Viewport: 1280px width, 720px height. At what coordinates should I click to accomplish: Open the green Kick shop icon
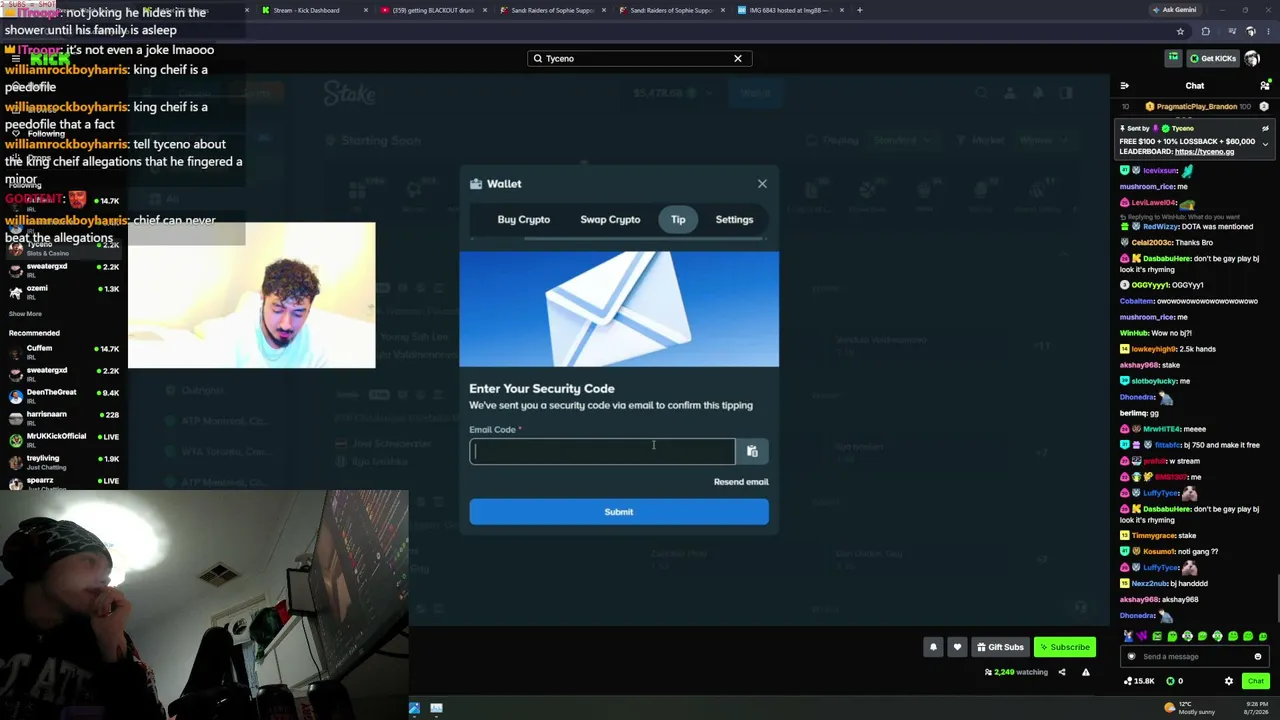[x=1173, y=58]
